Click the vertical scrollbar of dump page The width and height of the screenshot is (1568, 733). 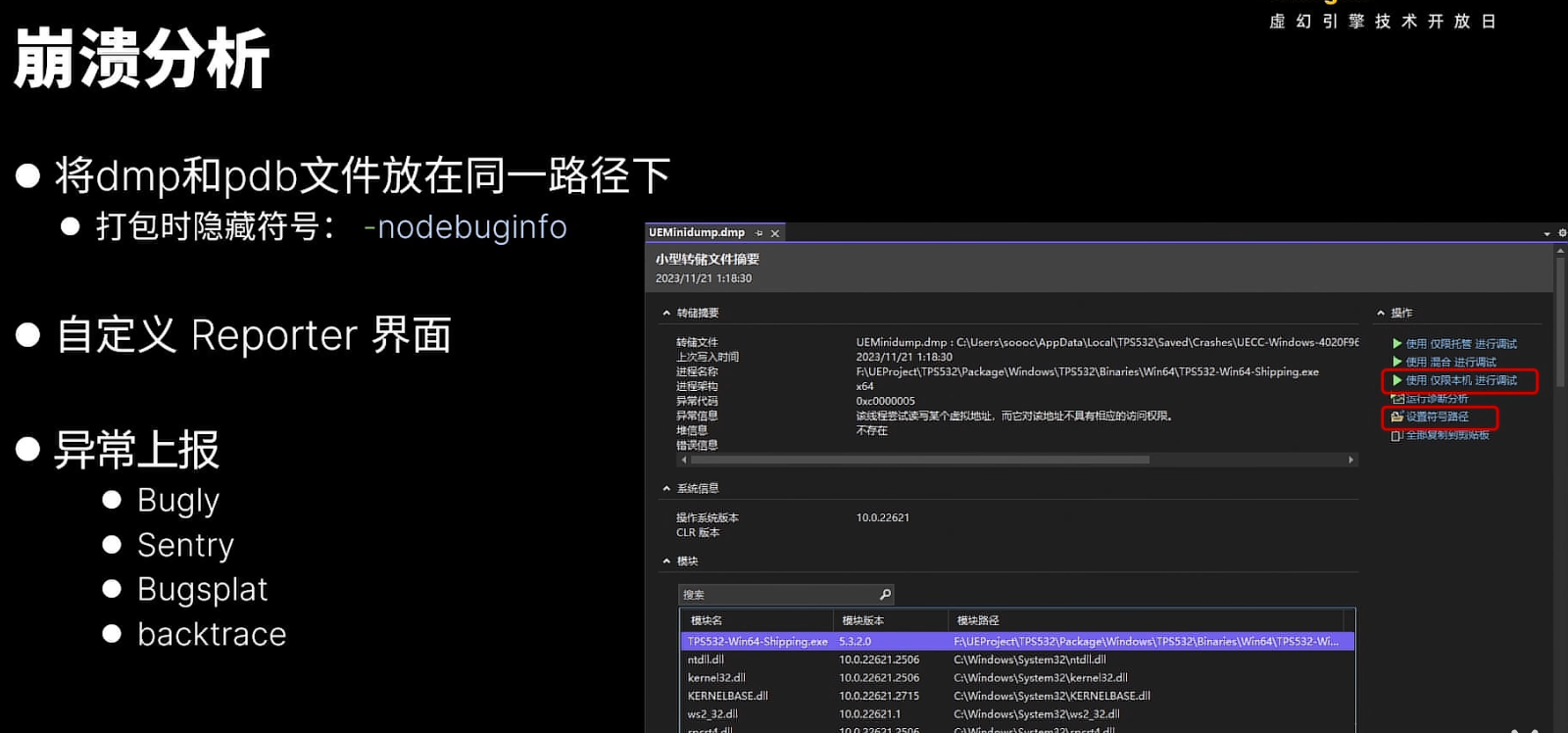(1560, 323)
